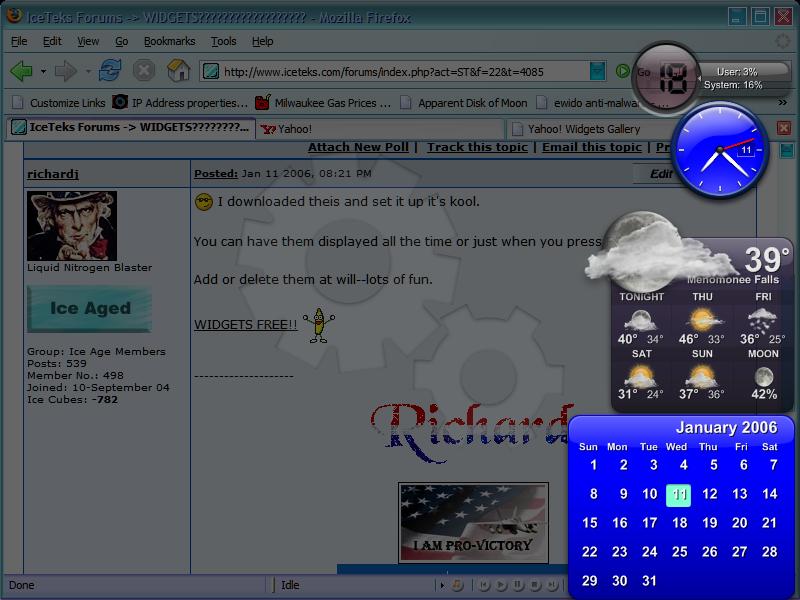Open the Go menu
The image size is (800, 600).
pyautogui.click(x=121, y=41)
